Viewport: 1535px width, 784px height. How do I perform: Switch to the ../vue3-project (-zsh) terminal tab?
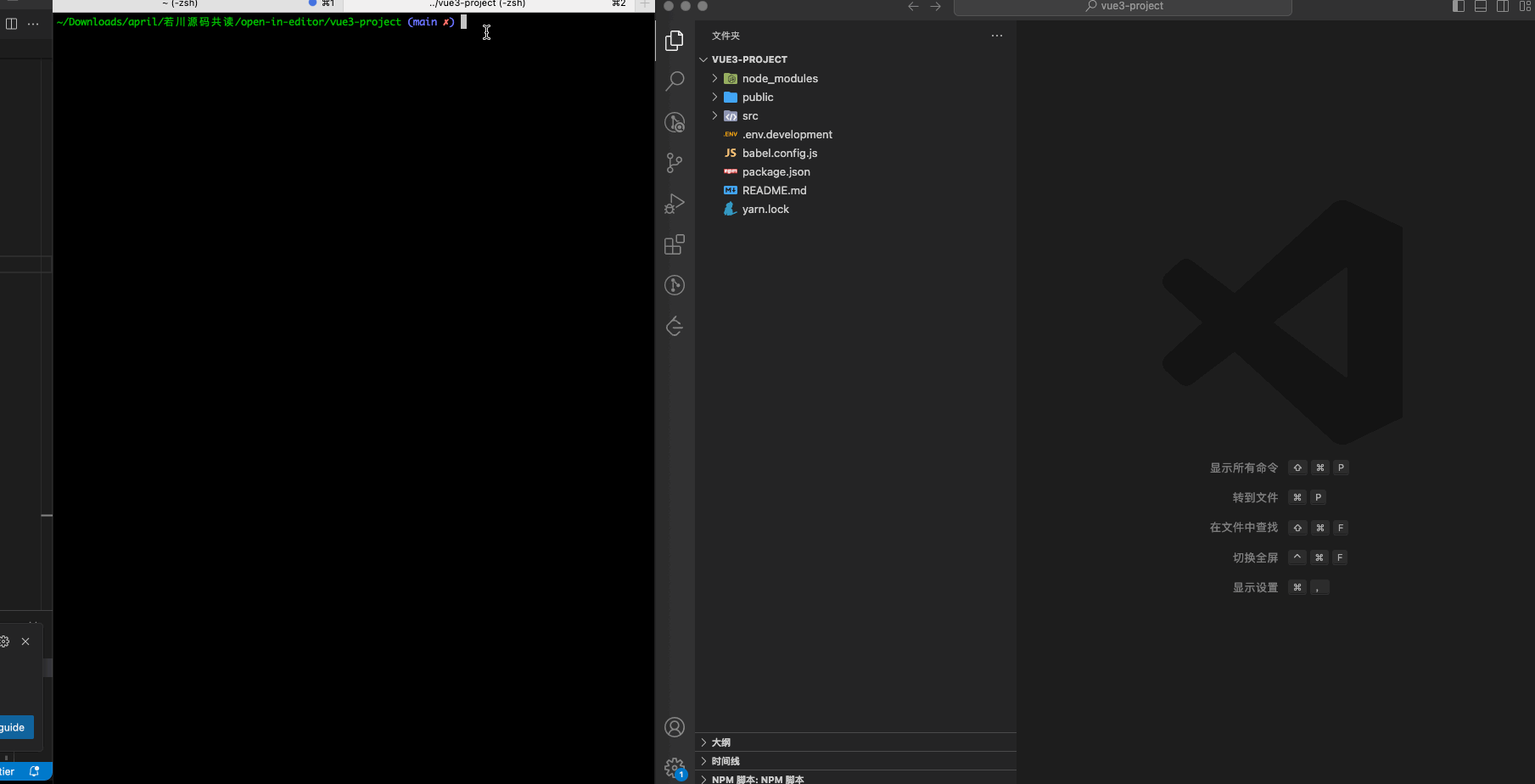pos(488,4)
